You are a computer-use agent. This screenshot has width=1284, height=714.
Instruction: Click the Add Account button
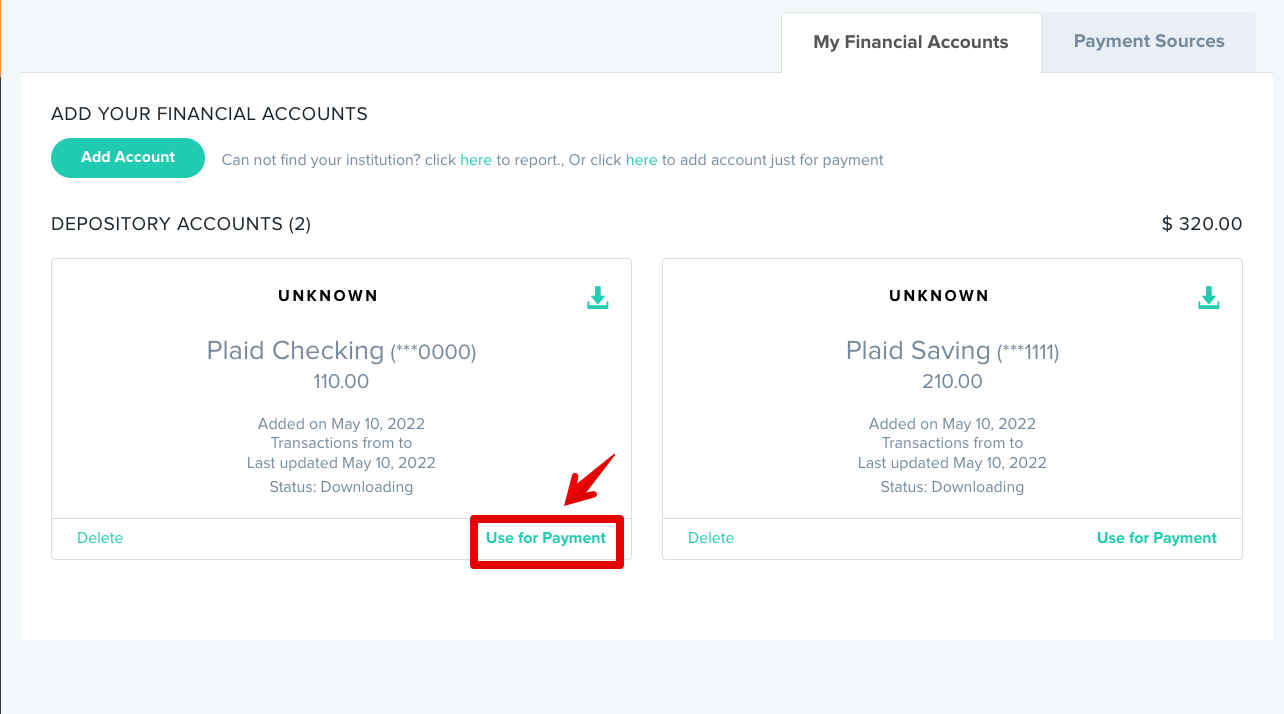tap(127, 157)
